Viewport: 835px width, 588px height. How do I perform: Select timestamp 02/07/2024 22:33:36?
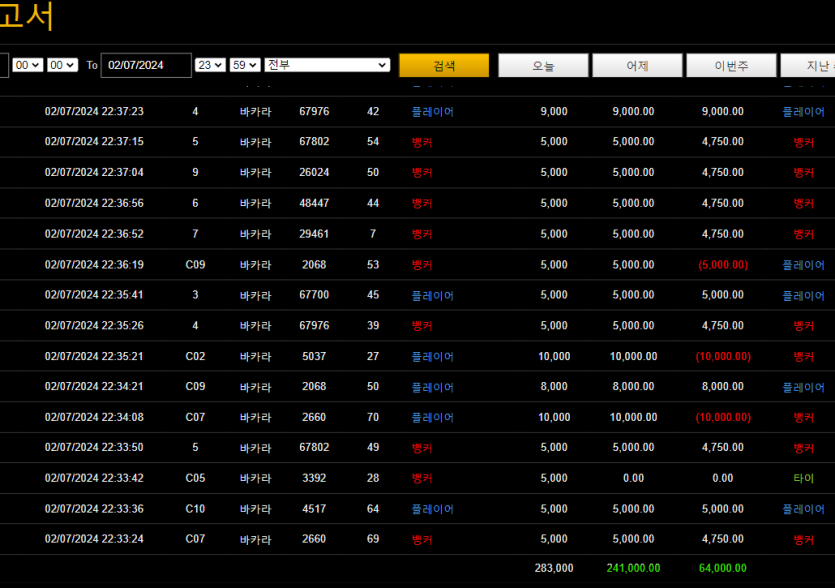[94, 509]
